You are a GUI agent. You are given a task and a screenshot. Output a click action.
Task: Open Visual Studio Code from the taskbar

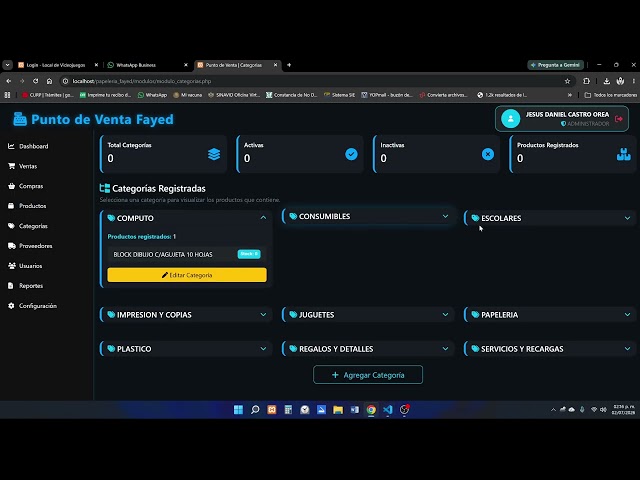coord(388,409)
